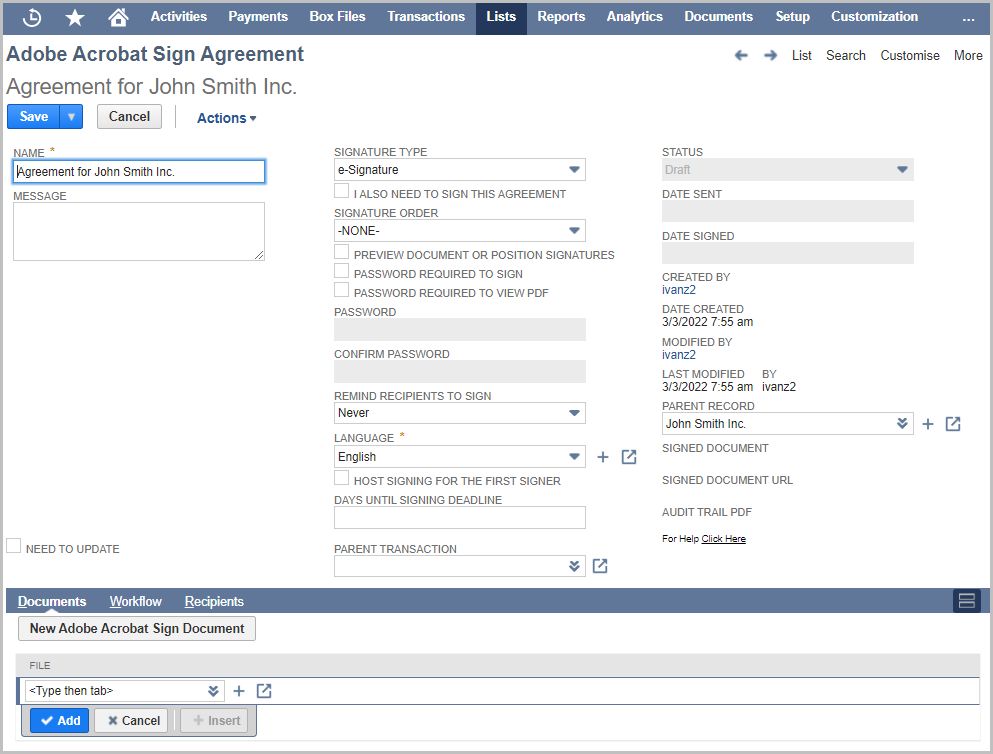
Task: Switch to the Workflow subtab
Action: [x=136, y=601]
